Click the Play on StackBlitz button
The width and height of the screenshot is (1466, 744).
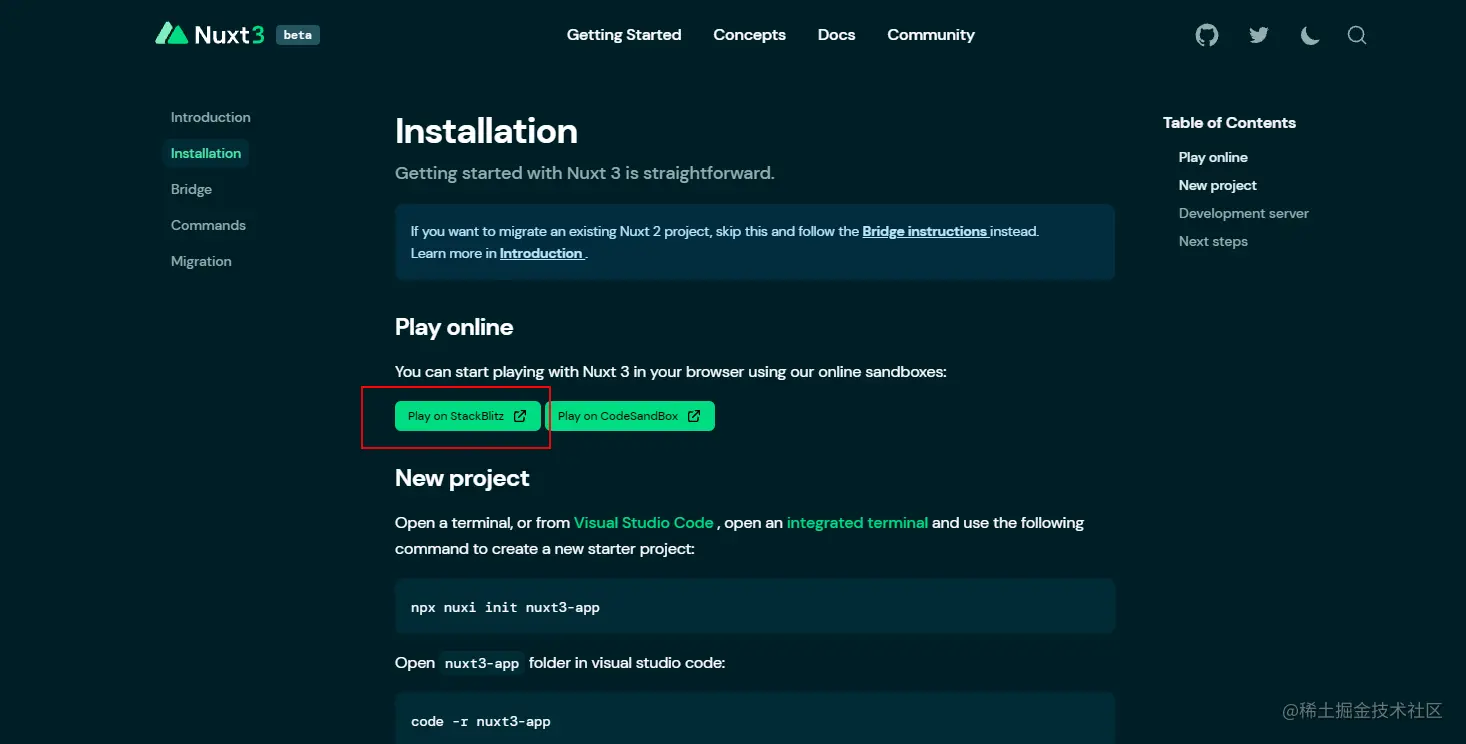point(467,416)
